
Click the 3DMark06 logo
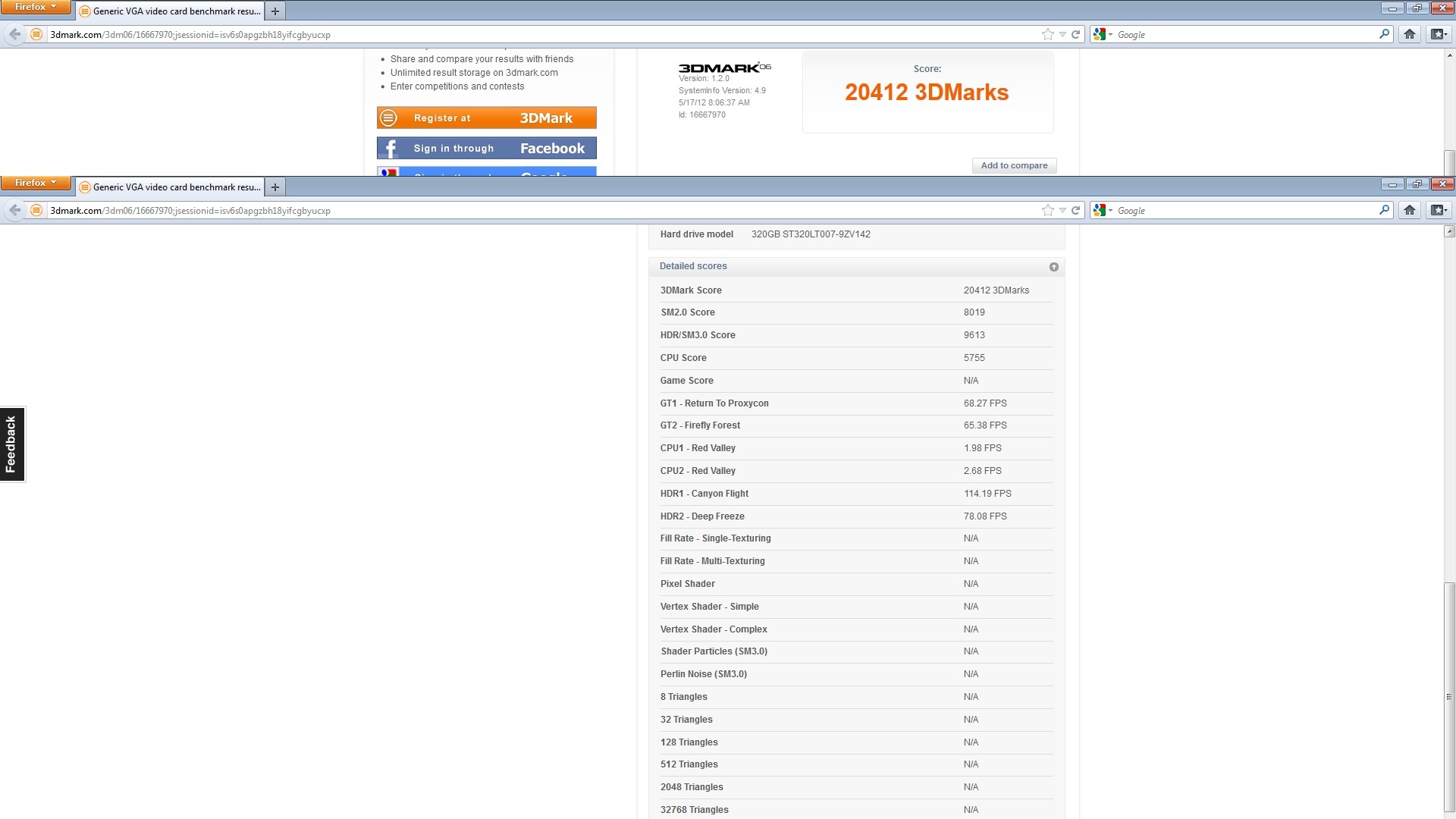click(x=724, y=67)
